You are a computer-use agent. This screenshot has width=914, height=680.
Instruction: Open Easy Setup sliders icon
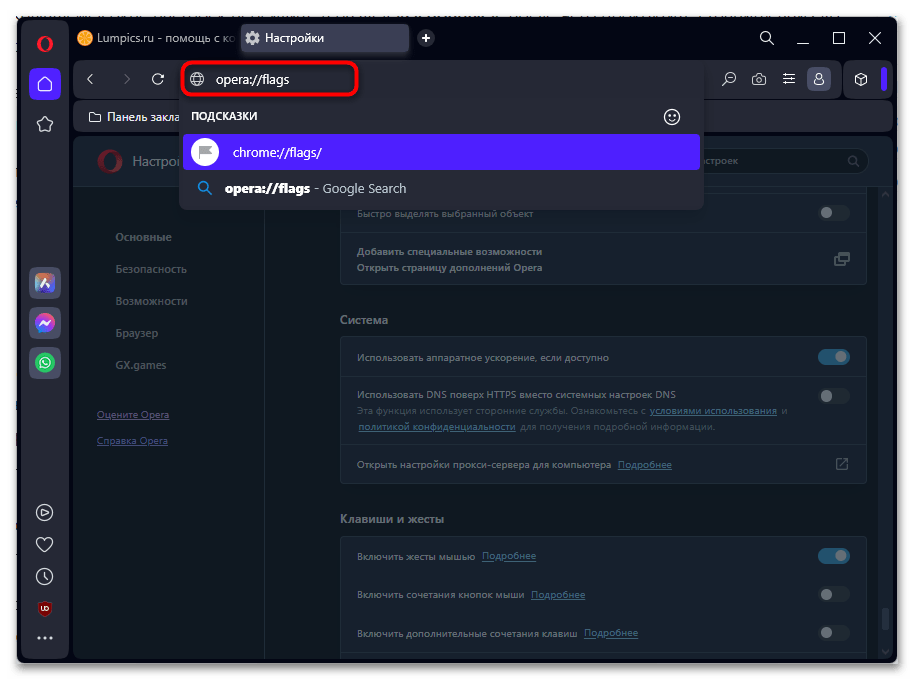tap(789, 79)
